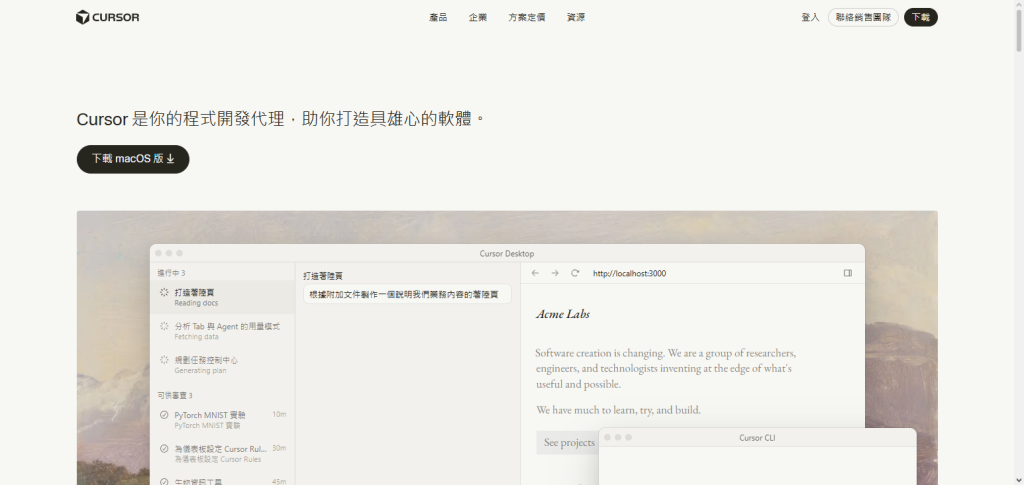Click the browser back arrow in demo window

tap(535, 273)
